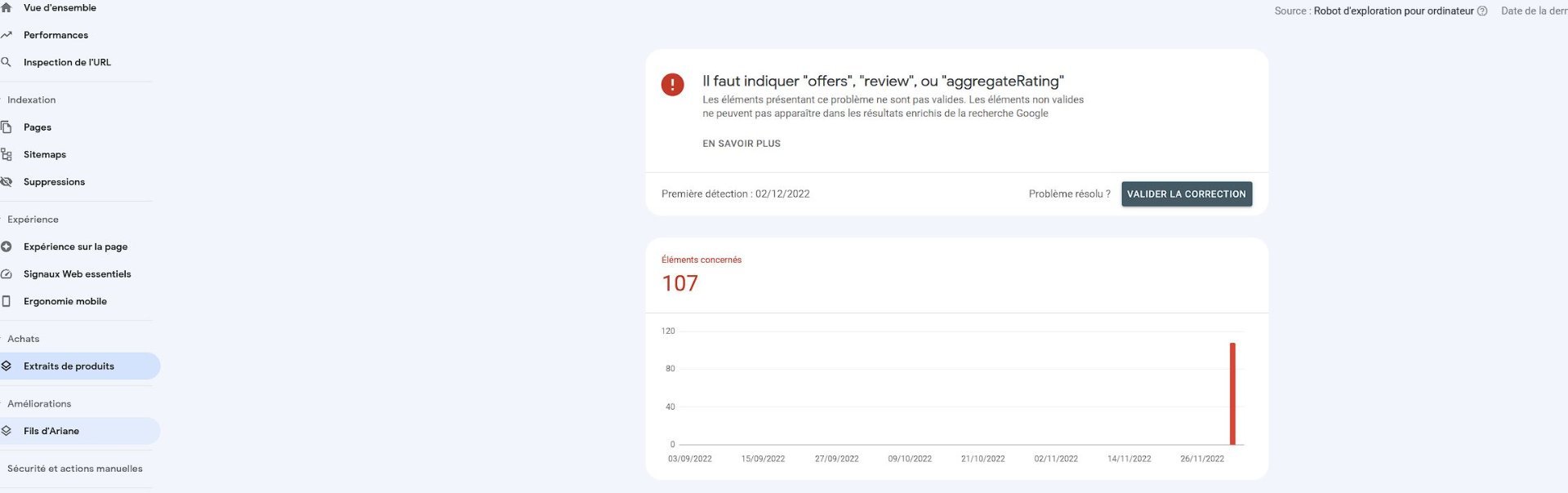Viewport: 1568px width, 493px height.
Task: Click the Sitemaps icon in sidebar
Action: pyautogui.click(x=7, y=154)
